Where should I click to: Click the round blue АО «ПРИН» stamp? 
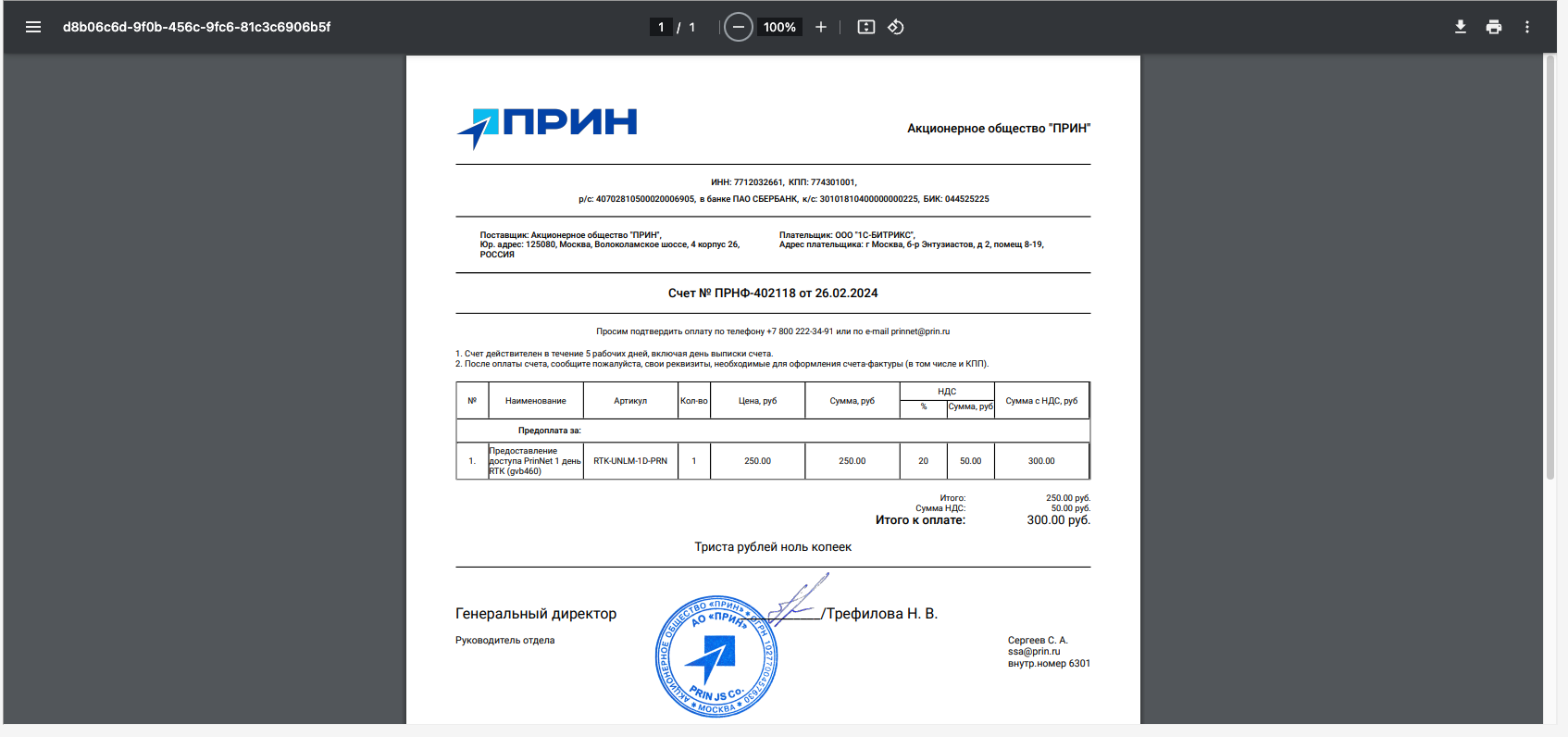pos(716,656)
